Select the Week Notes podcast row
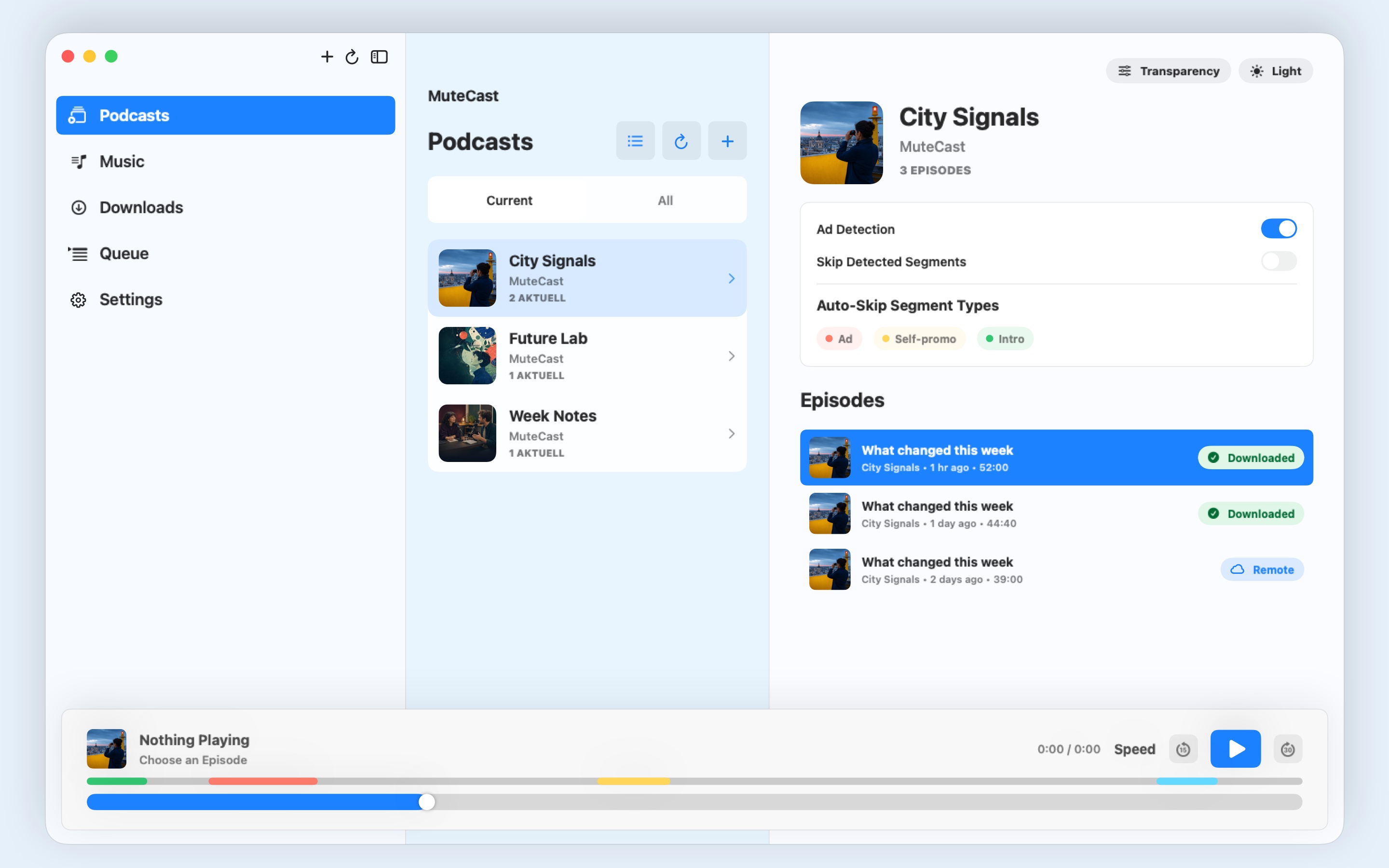The image size is (1389, 868). 587,434
